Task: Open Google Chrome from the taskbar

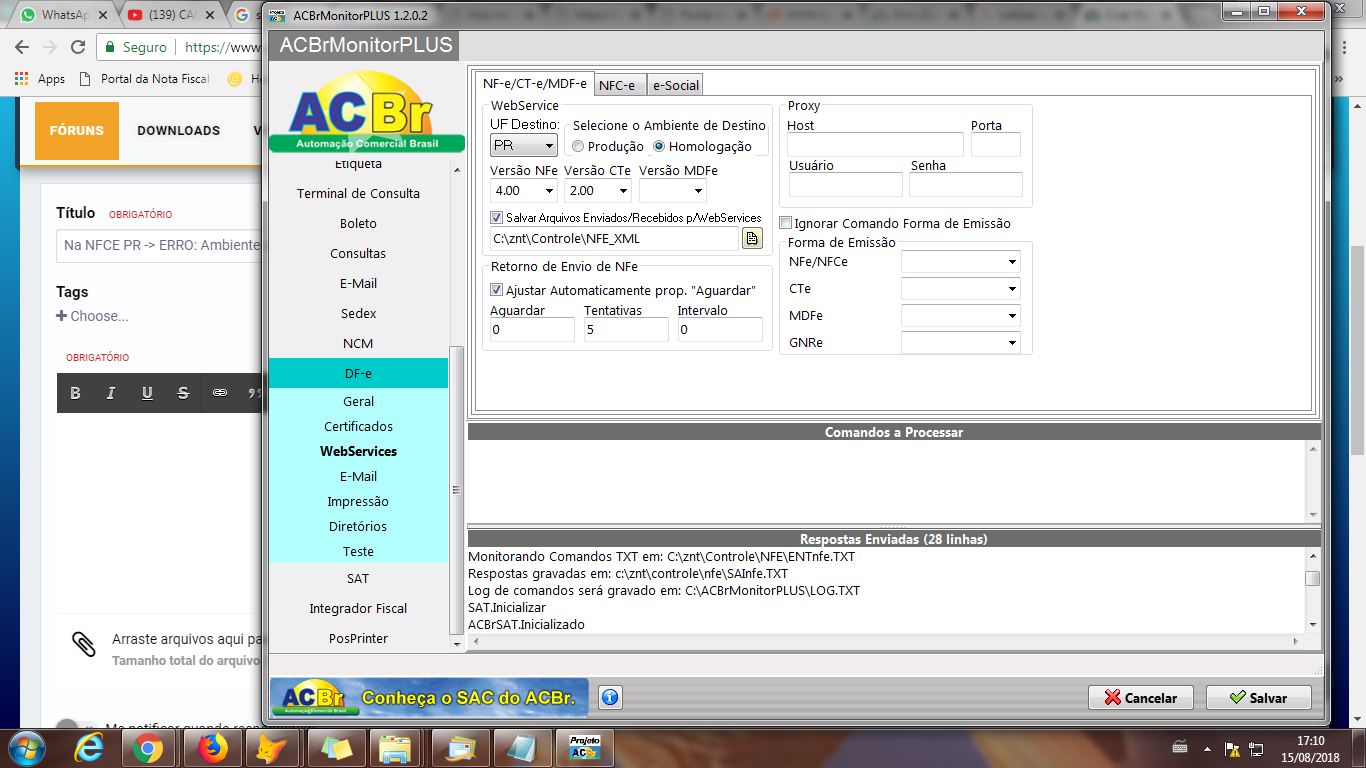Action: coord(148,748)
